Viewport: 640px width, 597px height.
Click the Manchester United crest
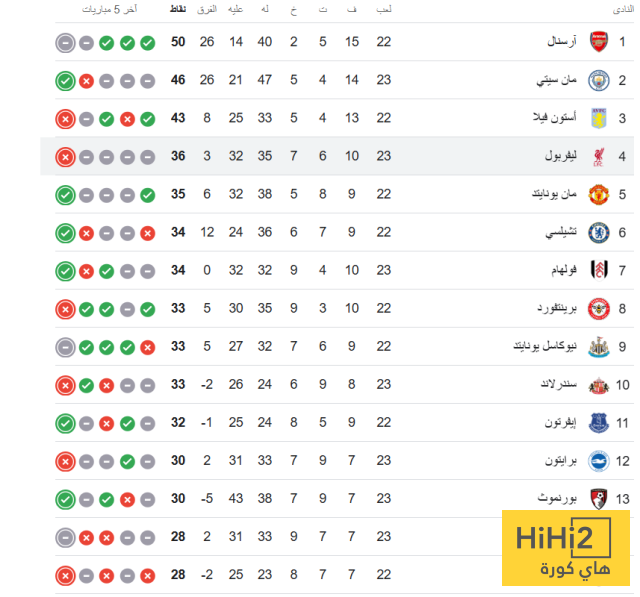click(x=598, y=194)
